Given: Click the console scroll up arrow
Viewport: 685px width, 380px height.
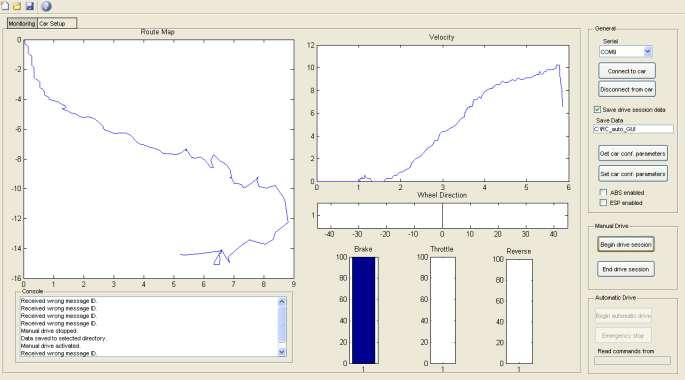Looking at the screenshot, I should tap(282, 301).
